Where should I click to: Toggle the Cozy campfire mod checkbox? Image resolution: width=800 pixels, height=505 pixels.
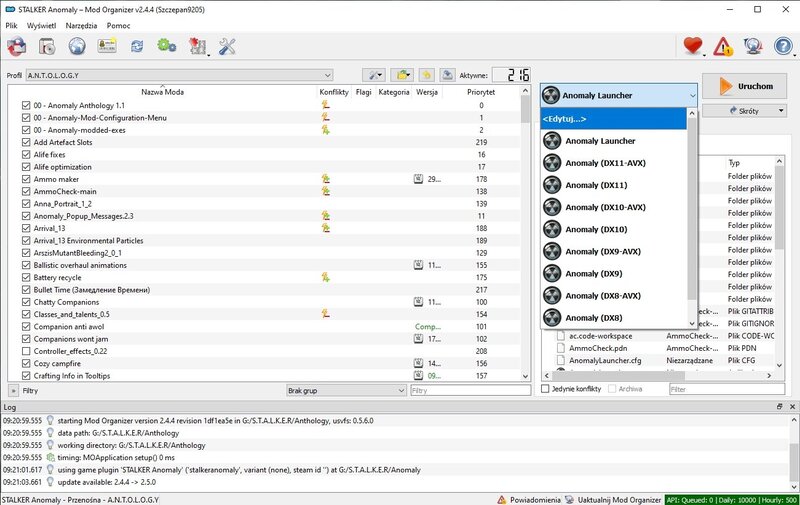[x=26, y=364]
